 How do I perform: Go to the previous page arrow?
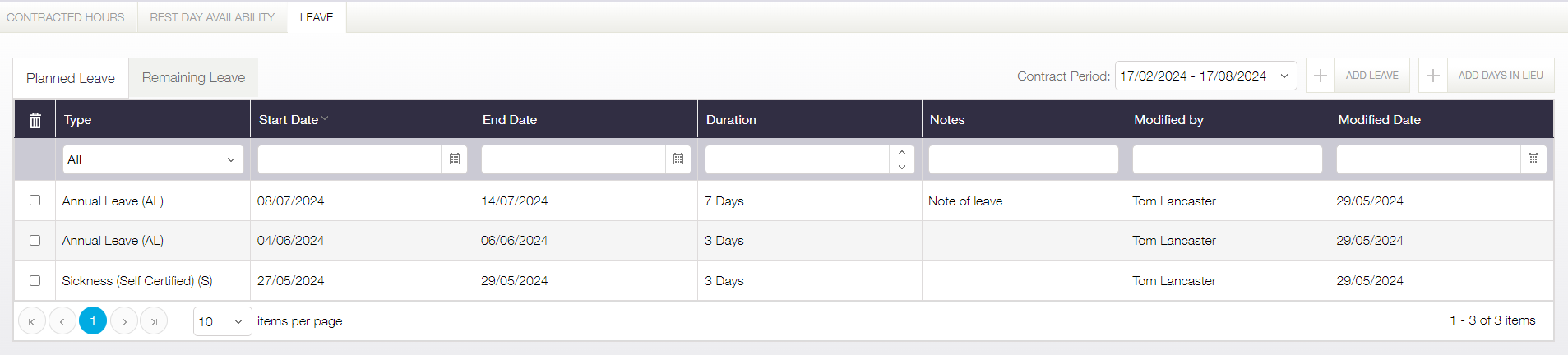pyautogui.click(x=62, y=321)
